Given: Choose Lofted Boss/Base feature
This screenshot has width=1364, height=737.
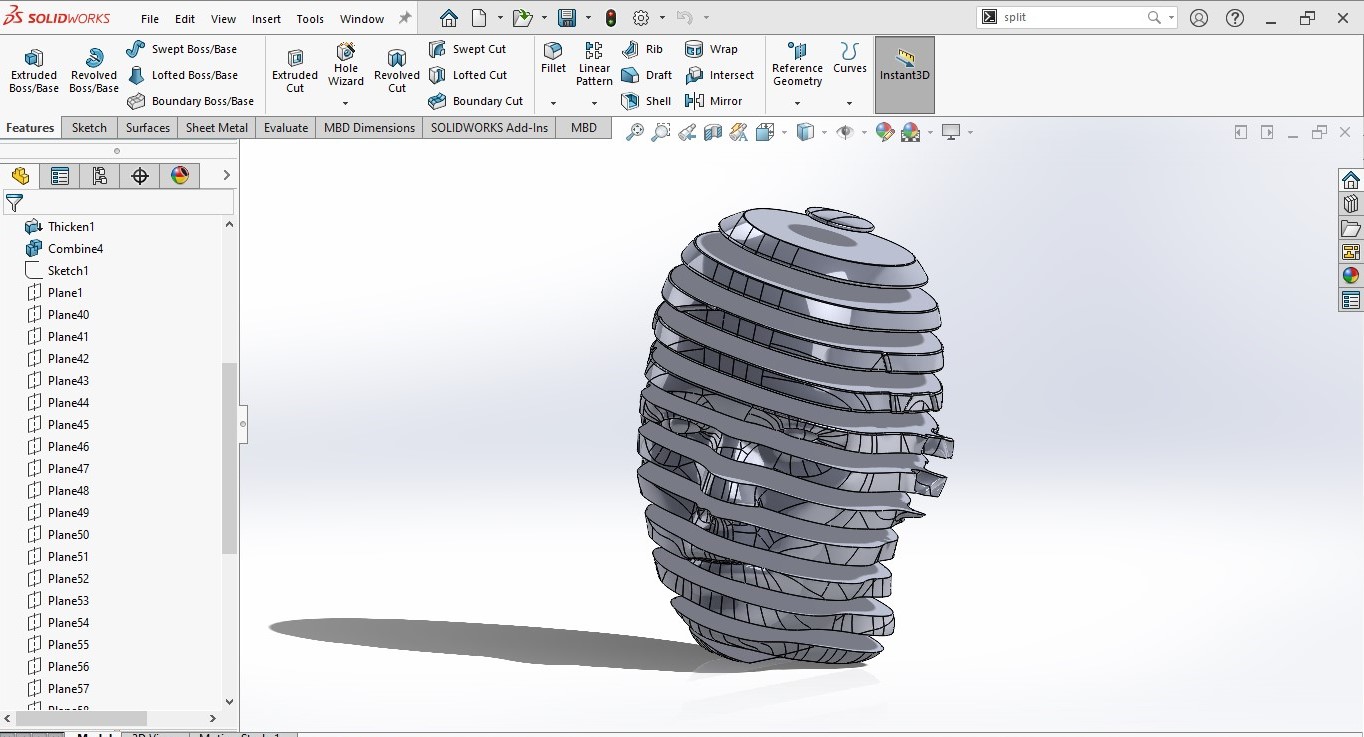Looking at the screenshot, I should pos(182,75).
